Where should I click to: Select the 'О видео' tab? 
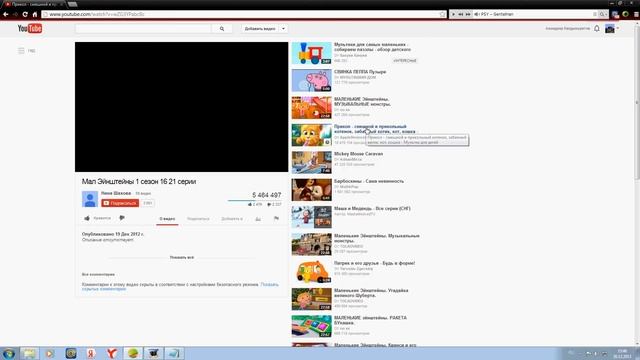167,219
